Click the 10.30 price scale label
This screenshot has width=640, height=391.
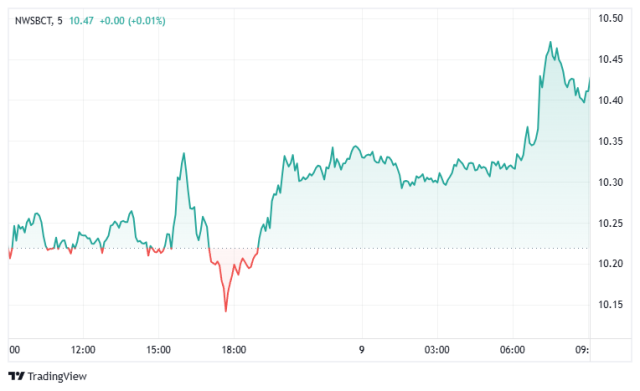(611, 182)
